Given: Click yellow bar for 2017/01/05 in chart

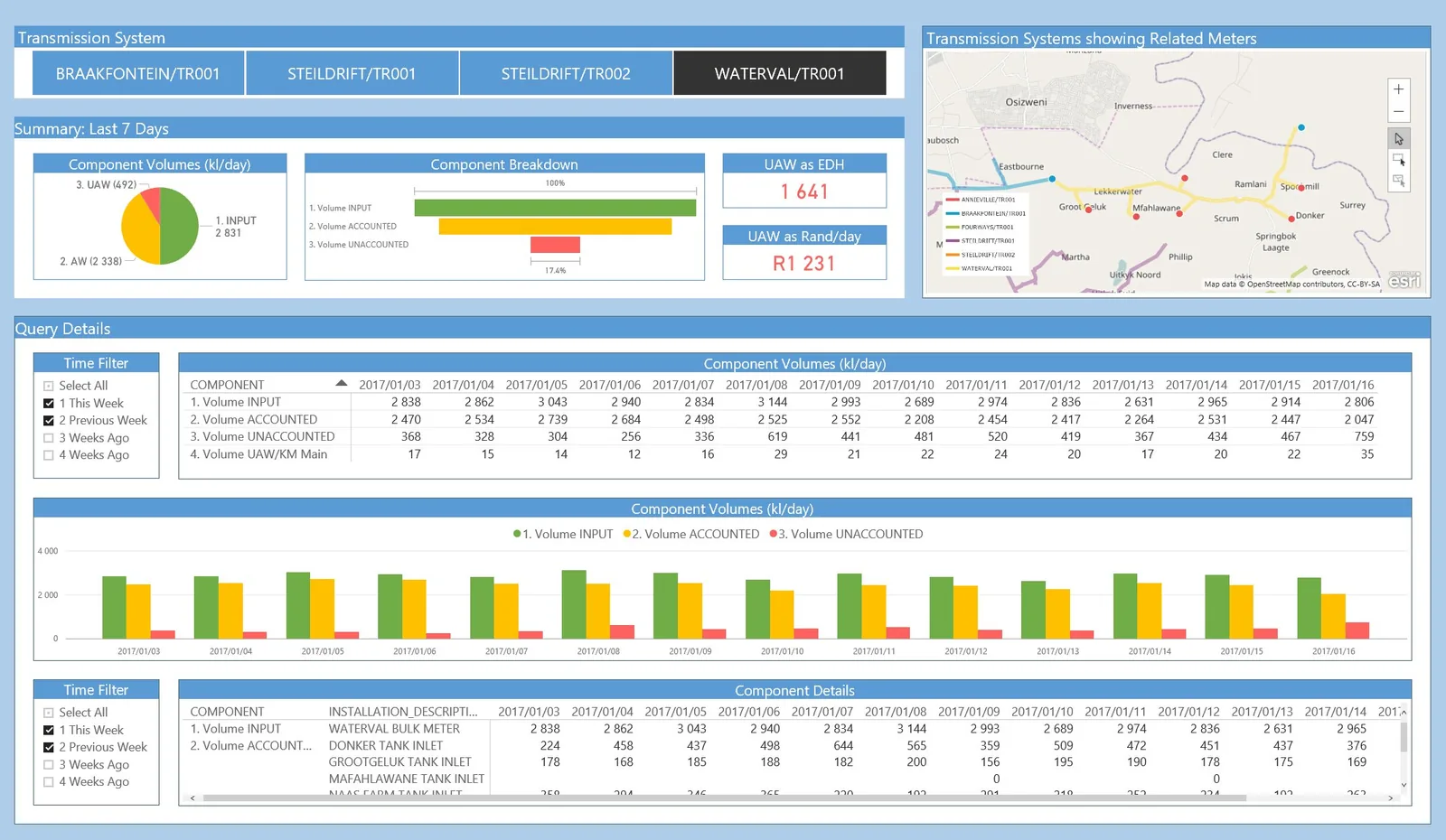Looking at the screenshot, I should 322,609.
